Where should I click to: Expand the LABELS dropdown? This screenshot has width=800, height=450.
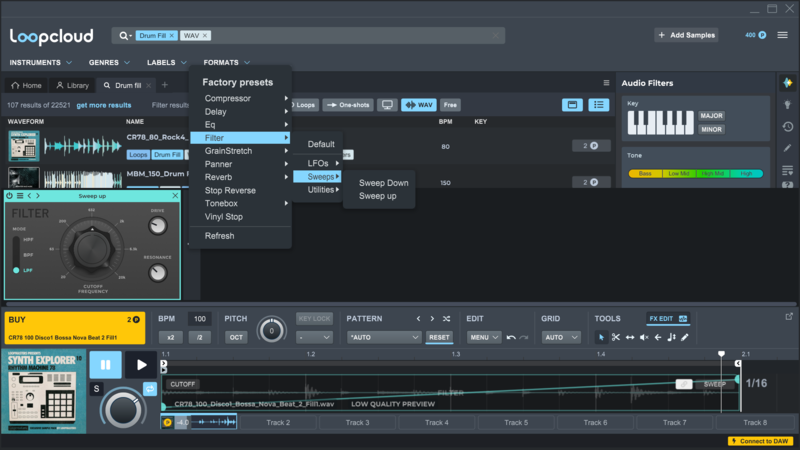[166, 62]
